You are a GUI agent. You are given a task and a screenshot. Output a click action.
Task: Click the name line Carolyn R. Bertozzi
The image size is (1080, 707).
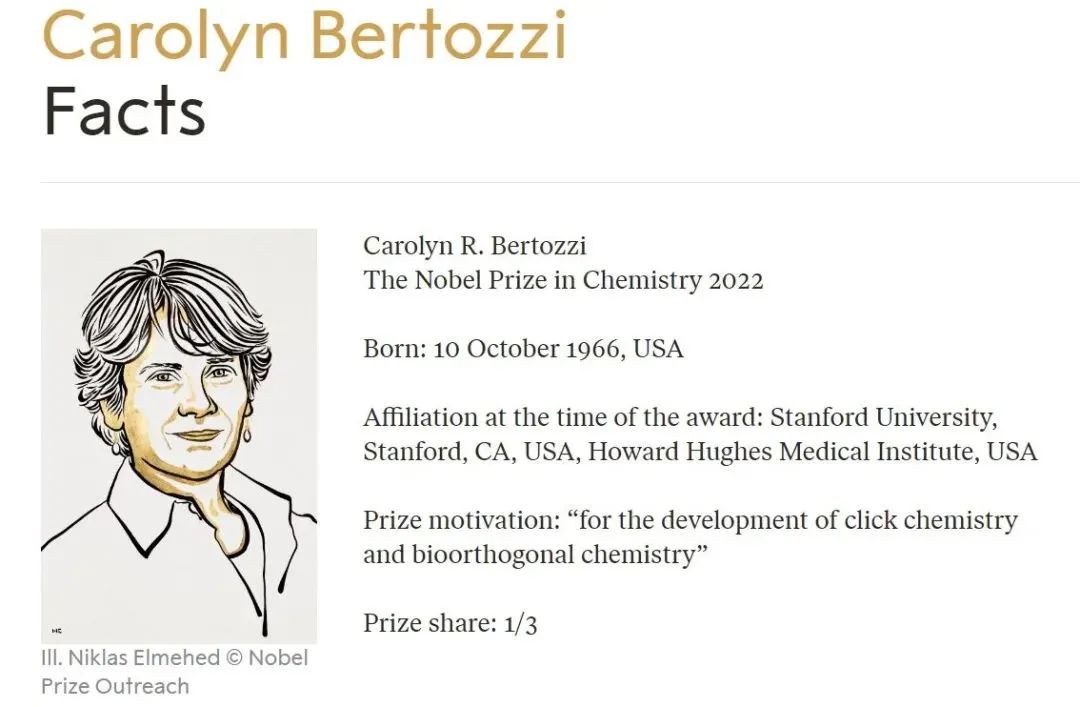(475, 245)
